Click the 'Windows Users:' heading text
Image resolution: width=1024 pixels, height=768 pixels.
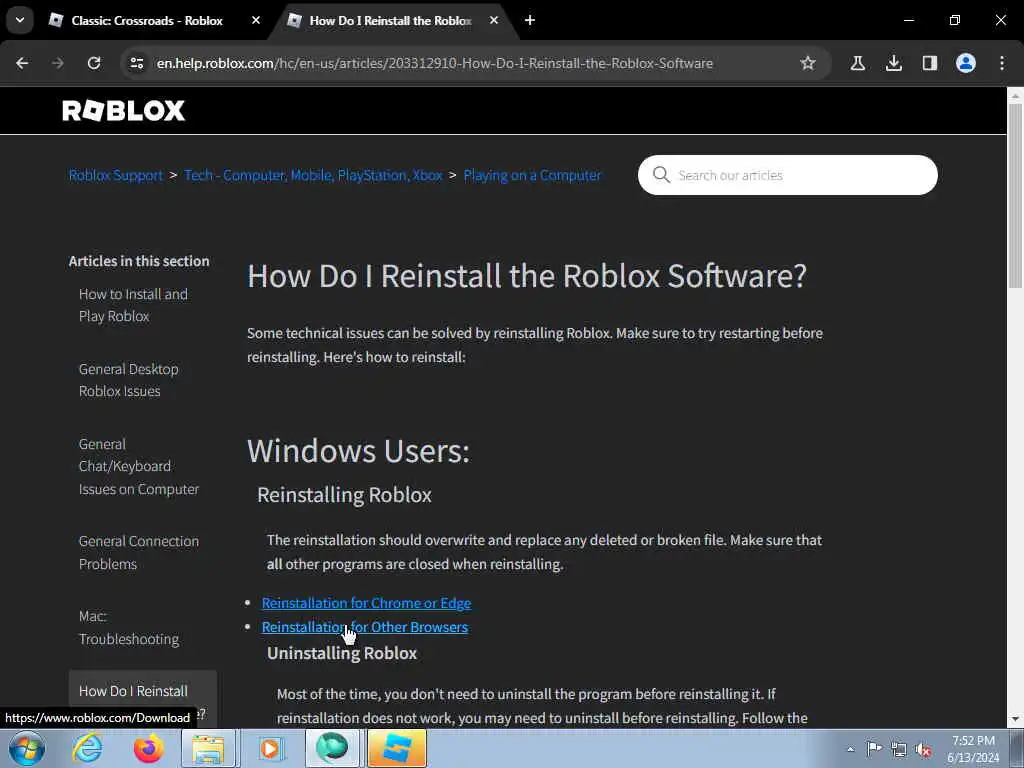point(358,451)
